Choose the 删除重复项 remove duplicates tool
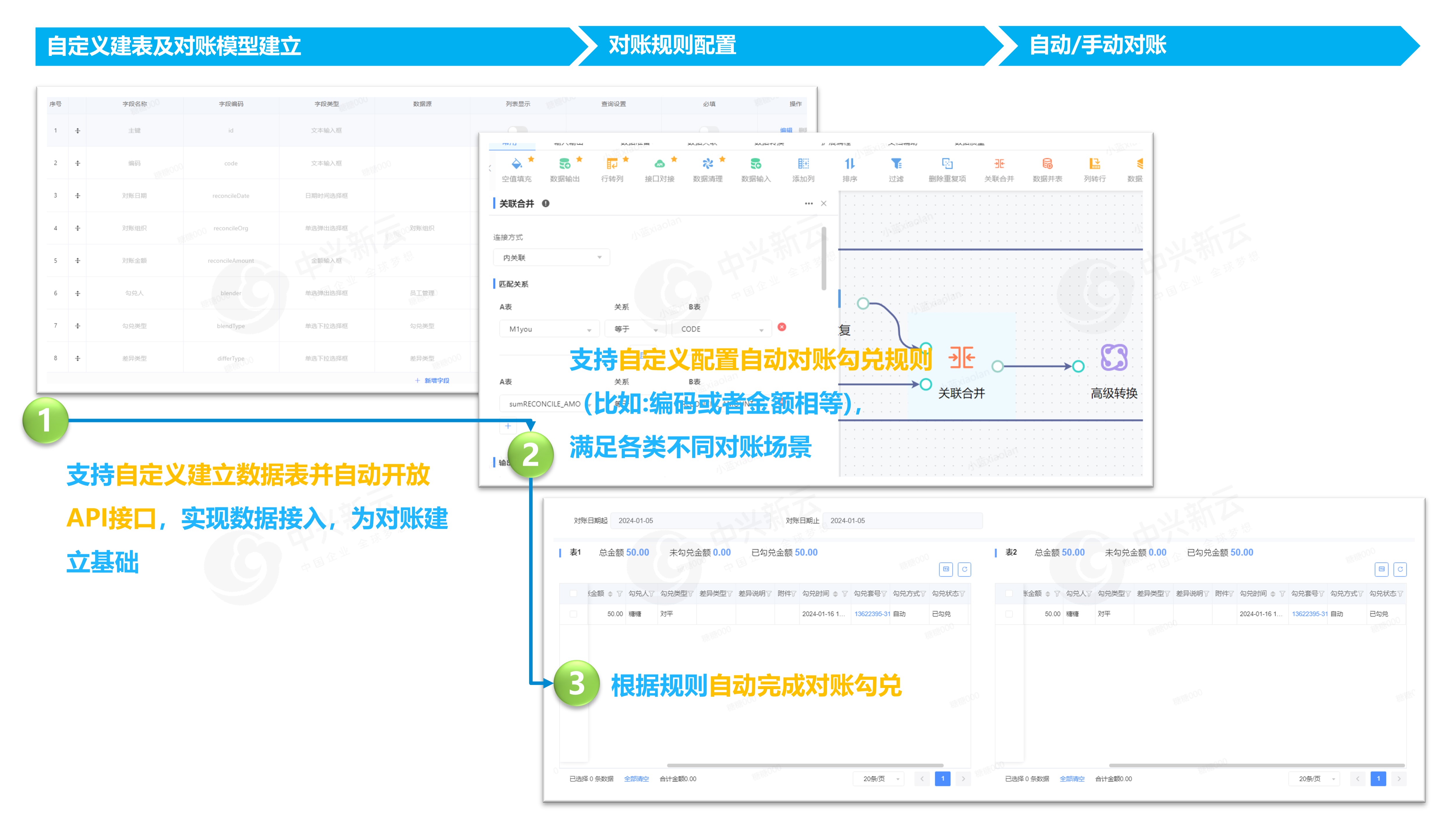The width and height of the screenshot is (1456, 819). click(947, 164)
